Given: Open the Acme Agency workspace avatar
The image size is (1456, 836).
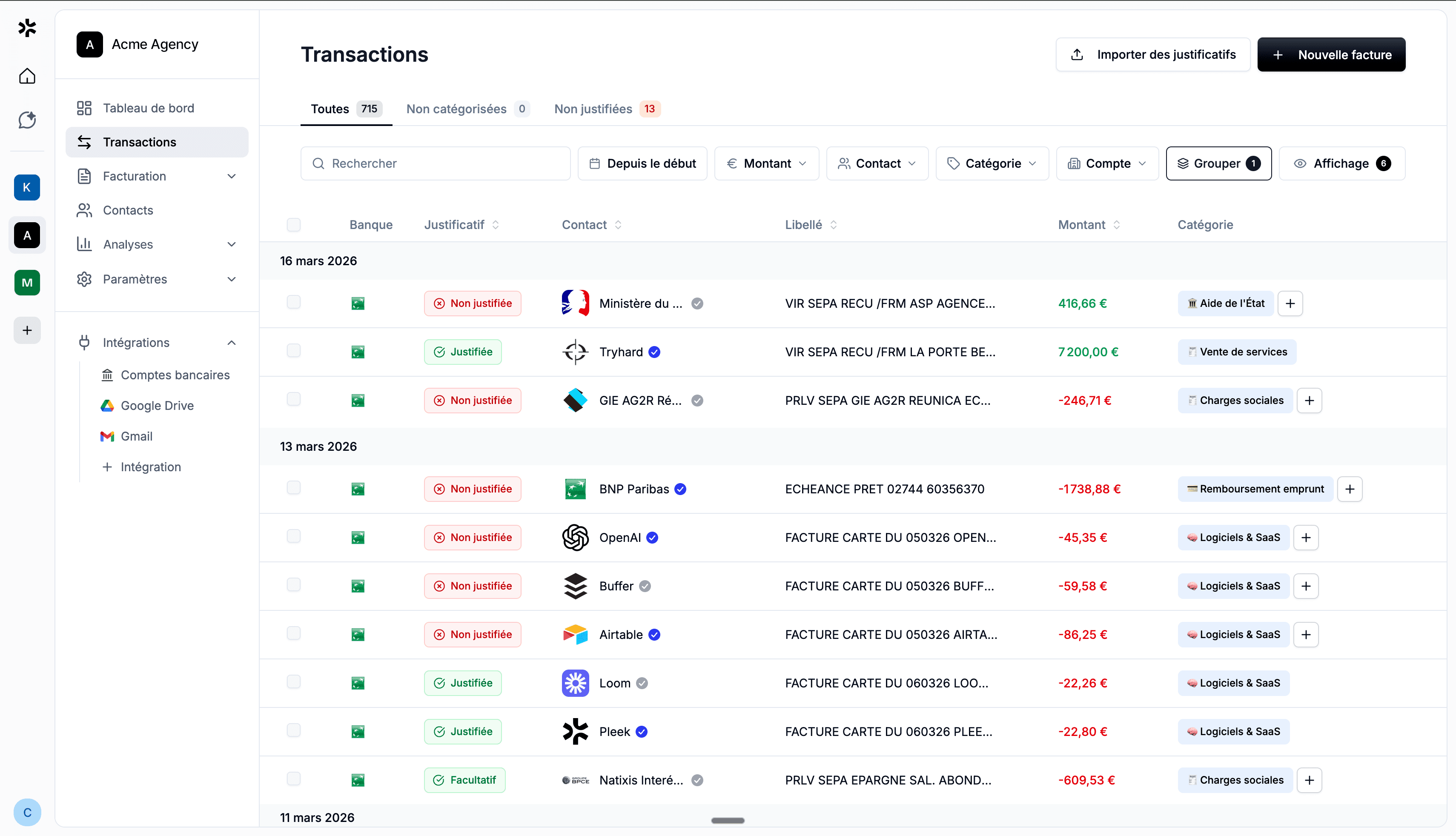Looking at the screenshot, I should coord(89,44).
